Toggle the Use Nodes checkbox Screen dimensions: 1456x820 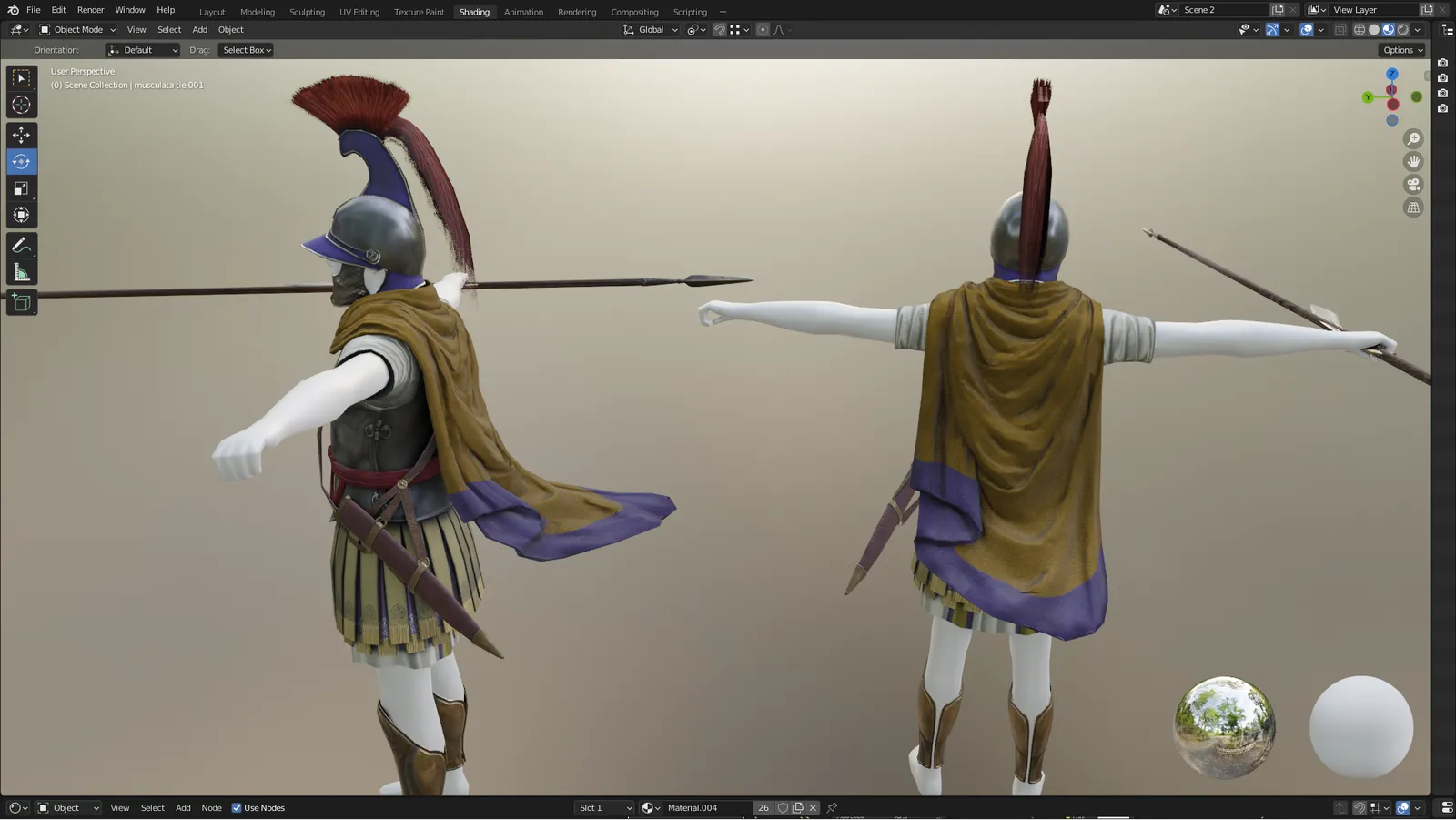(237, 808)
